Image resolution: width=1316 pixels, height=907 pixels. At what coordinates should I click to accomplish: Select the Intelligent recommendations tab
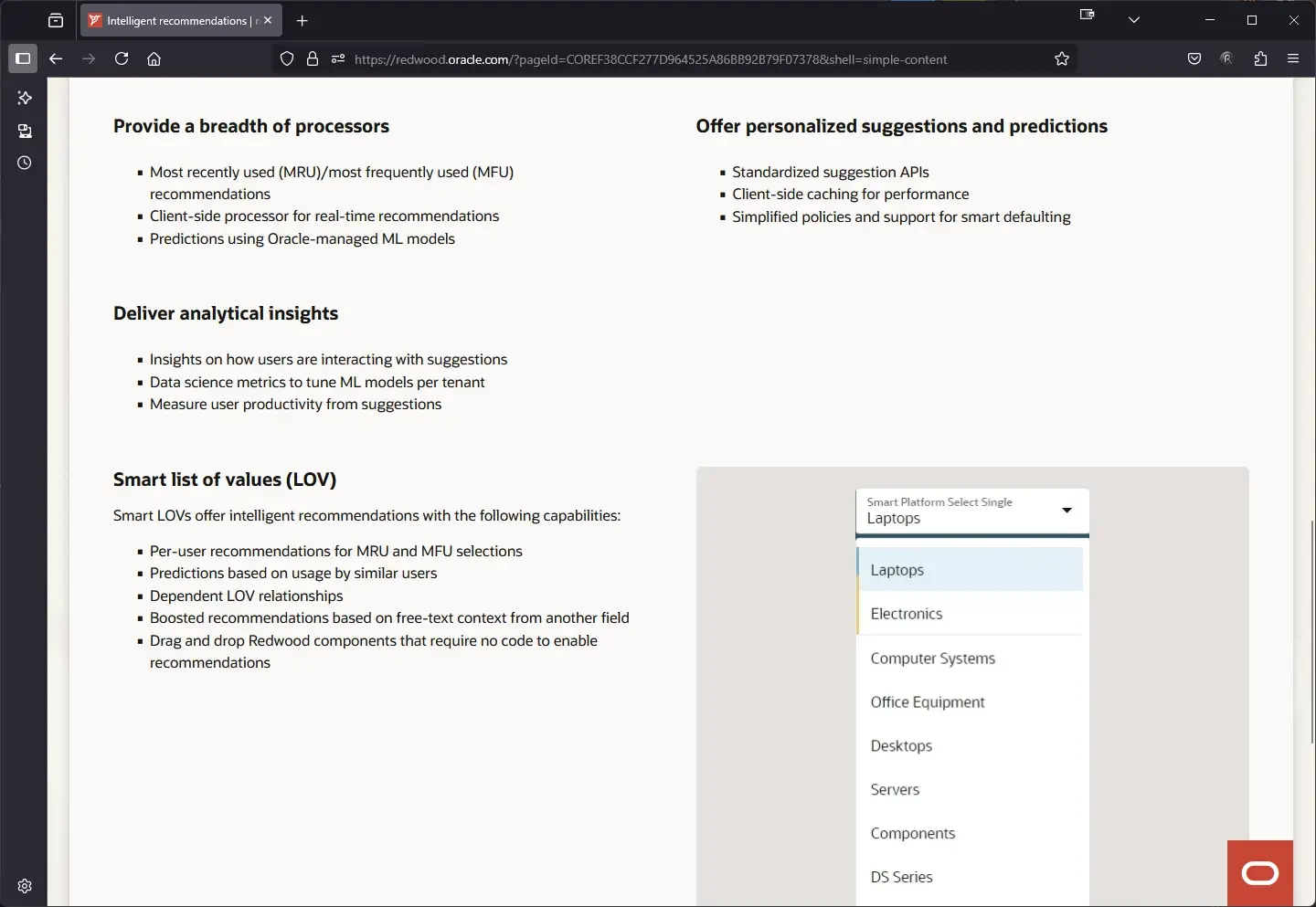(181, 20)
